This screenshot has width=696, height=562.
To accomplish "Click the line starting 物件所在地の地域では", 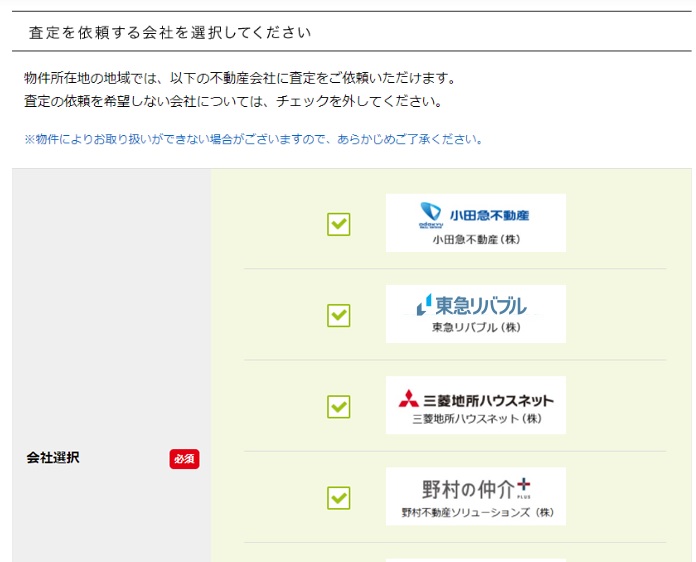I will point(240,79).
